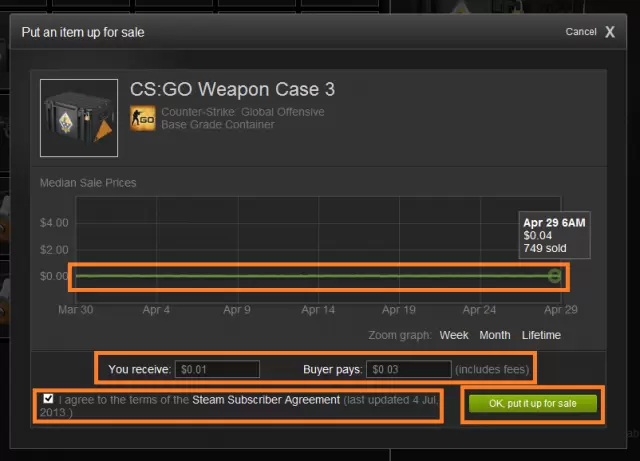Click the $4.00 axis label
Image resolution: width=640 pixels, height=461 pixels.
click(54, 223)
